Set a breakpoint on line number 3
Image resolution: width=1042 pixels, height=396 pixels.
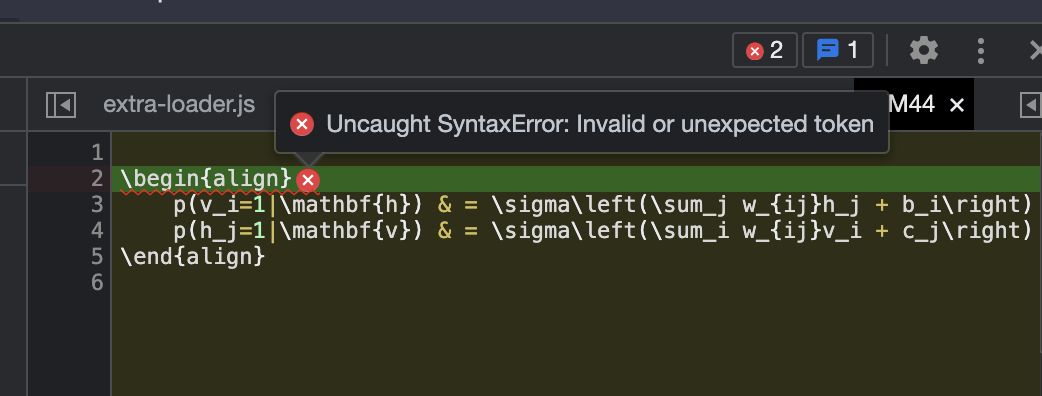[x=97, y=205]
